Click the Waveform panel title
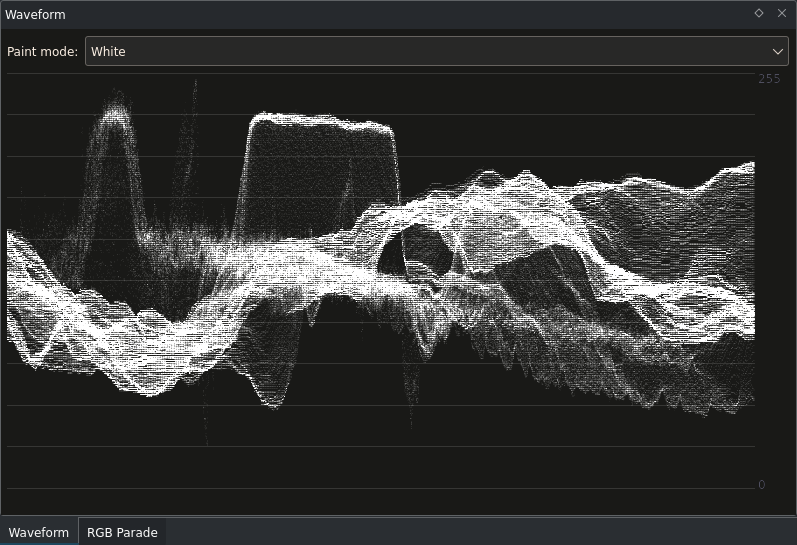Viewport: 797px width, 545px height. click(36, 14)
